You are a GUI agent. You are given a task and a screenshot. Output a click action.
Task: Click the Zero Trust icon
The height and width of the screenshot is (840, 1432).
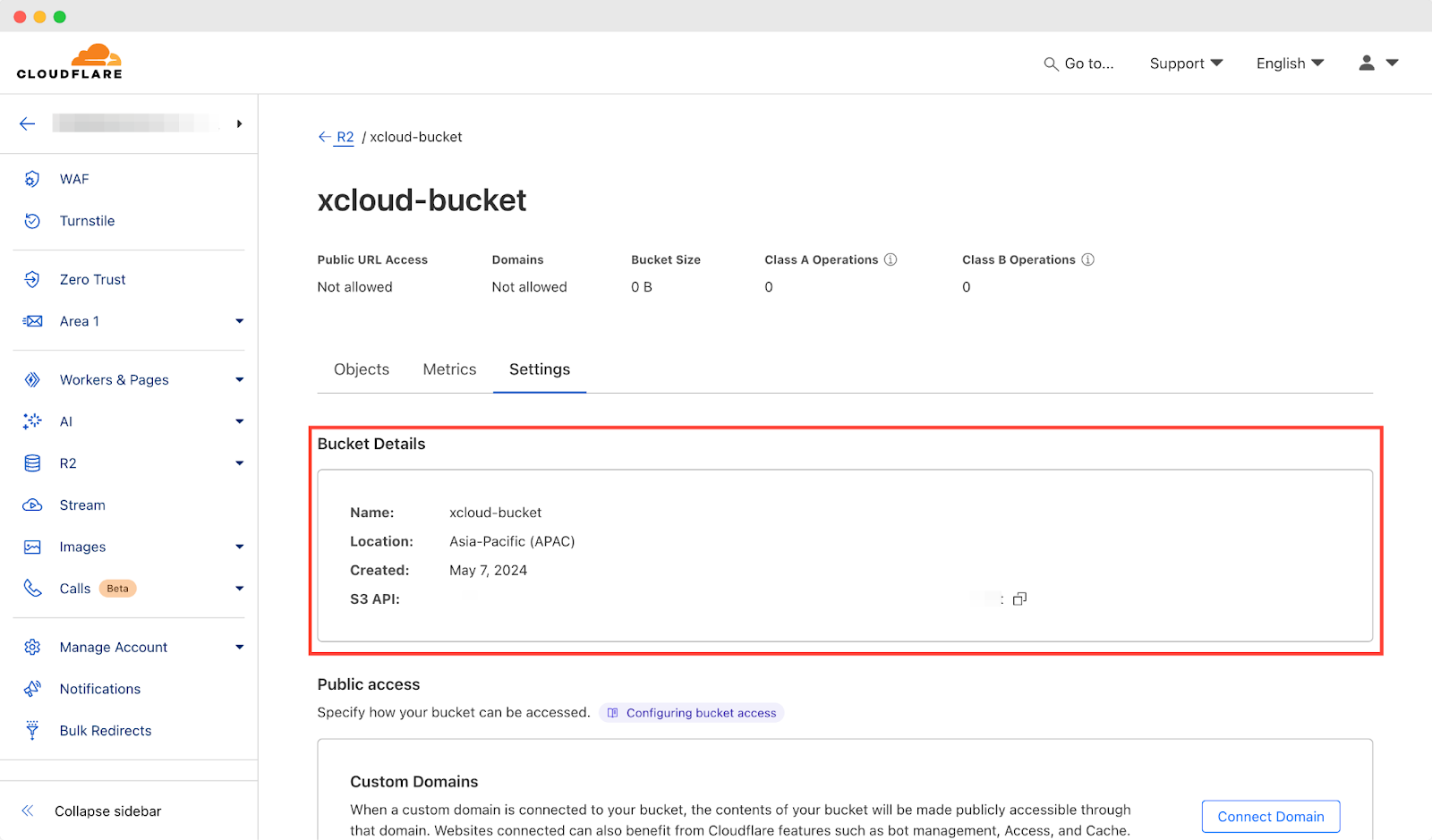tap(32, 279)
